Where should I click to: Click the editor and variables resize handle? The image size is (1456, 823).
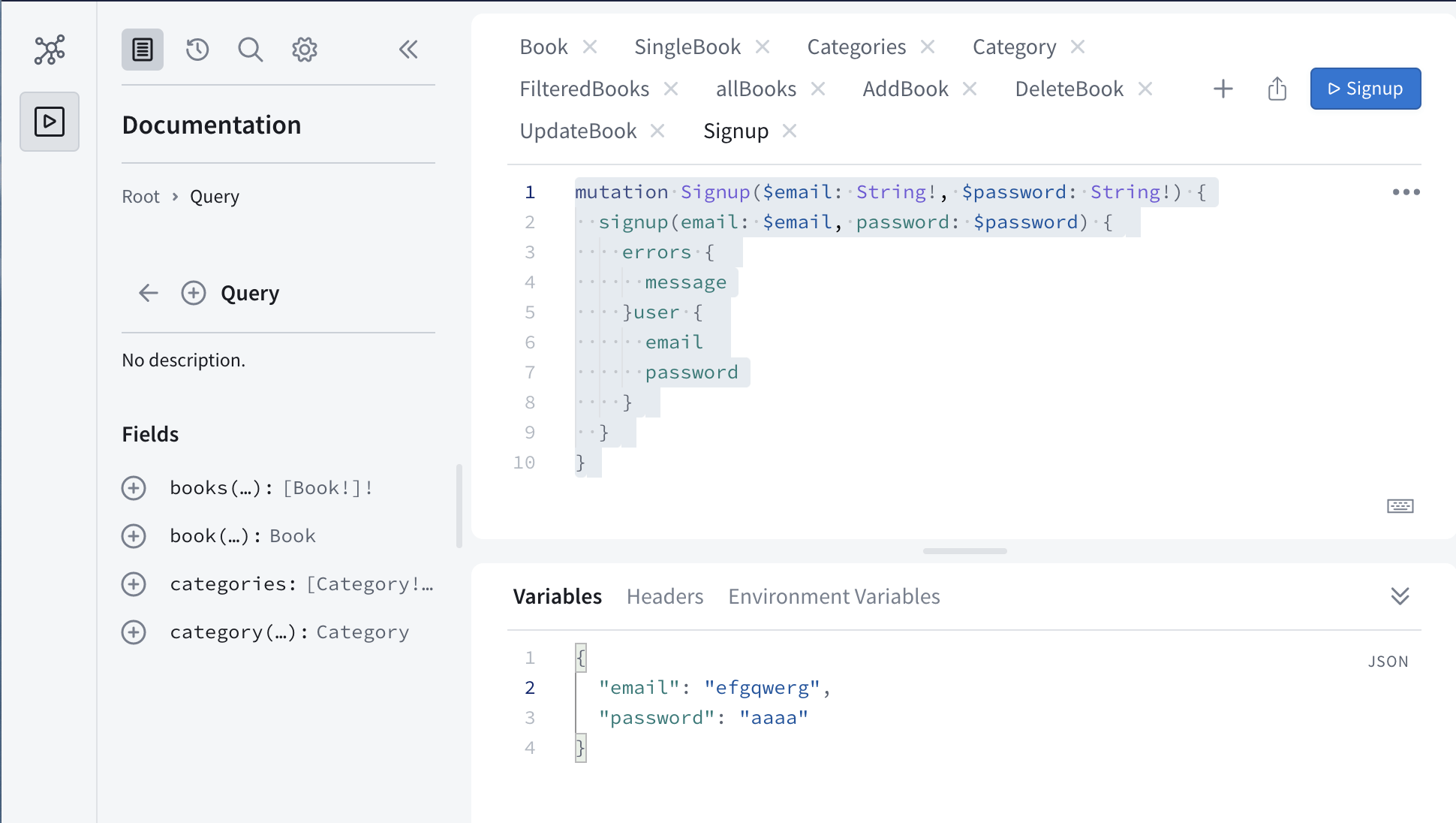click(x=965, y=551)
